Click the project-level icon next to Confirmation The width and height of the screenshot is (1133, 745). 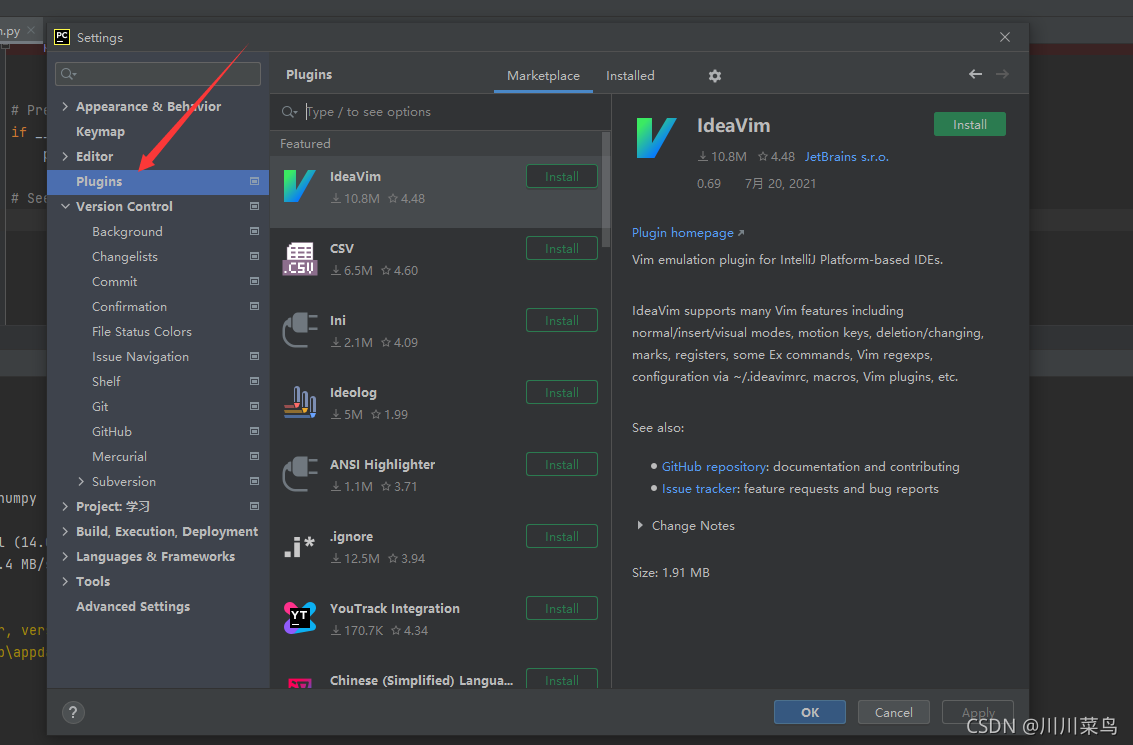(254, 306)
